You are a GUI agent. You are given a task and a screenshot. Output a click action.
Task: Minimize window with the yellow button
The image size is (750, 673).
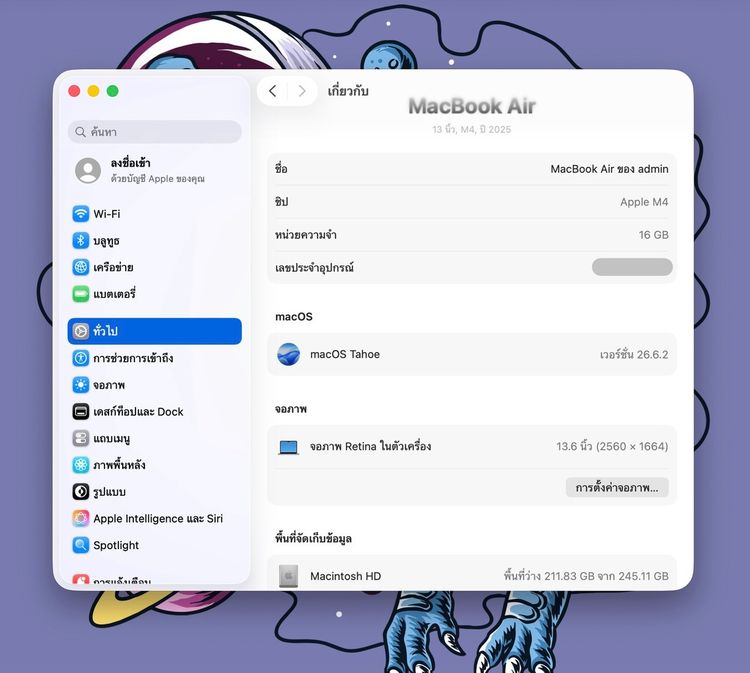[93, 91]
